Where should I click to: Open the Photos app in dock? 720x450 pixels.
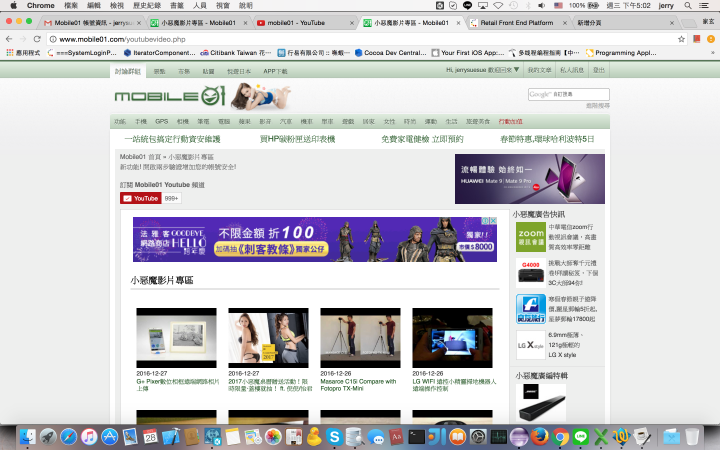(x=273, y=437)
